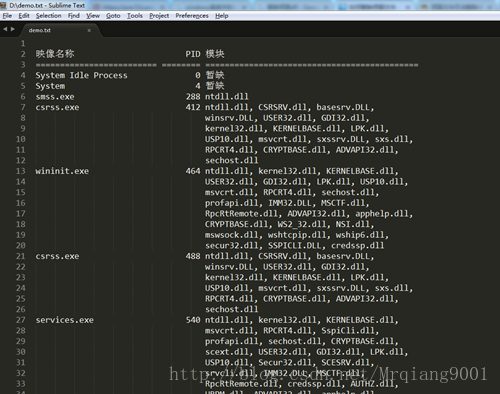Open the Goto menu

click(x=113, y=16)
